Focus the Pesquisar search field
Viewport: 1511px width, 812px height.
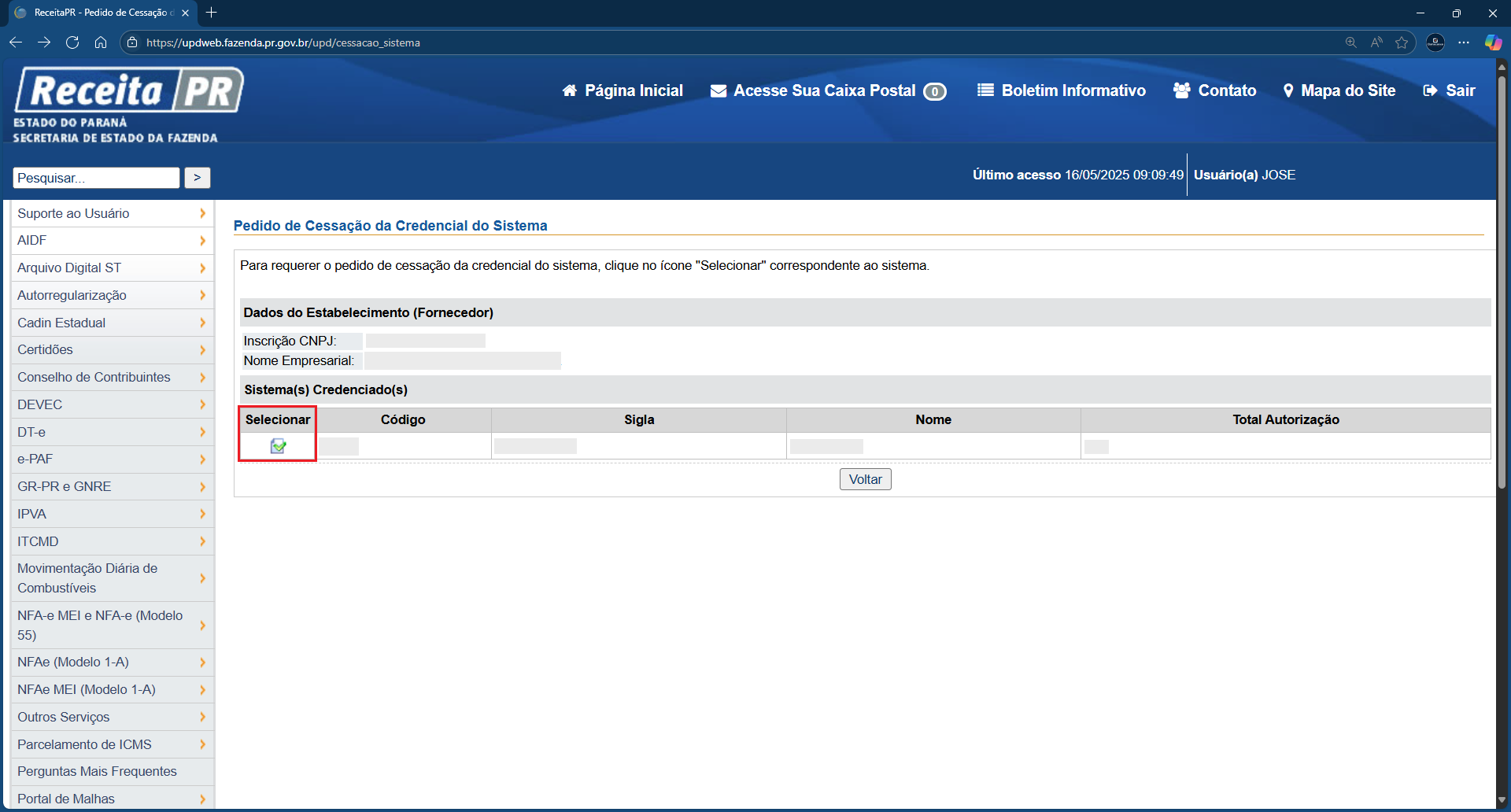pos(96,178)
